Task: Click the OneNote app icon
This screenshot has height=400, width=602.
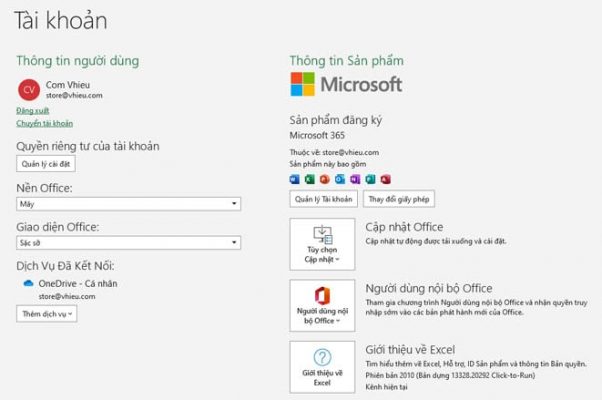Action: pos(355,179)
